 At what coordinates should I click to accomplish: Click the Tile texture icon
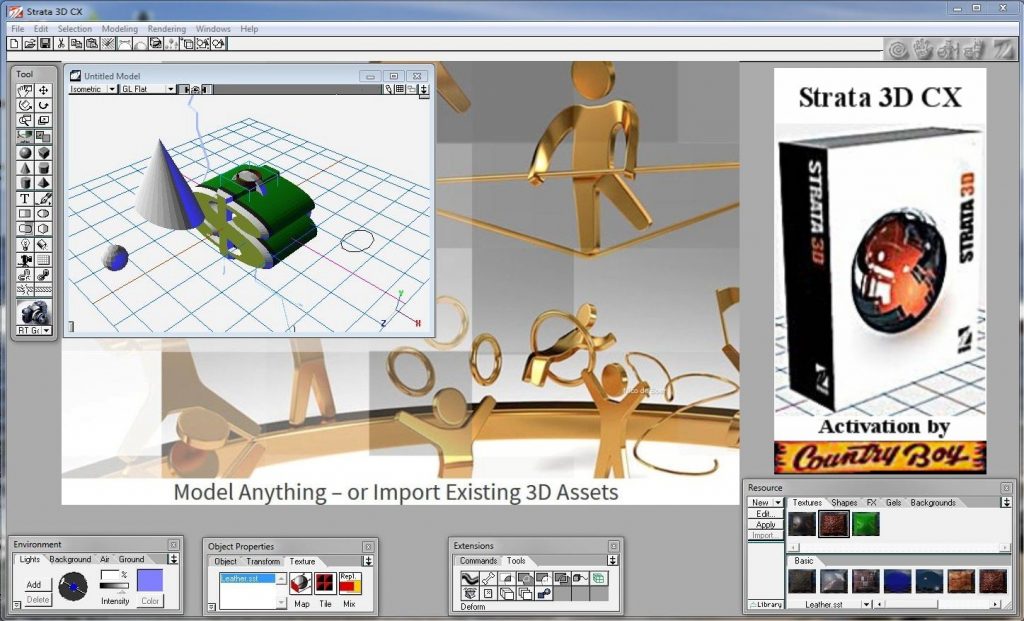click(x=325, y=582)
